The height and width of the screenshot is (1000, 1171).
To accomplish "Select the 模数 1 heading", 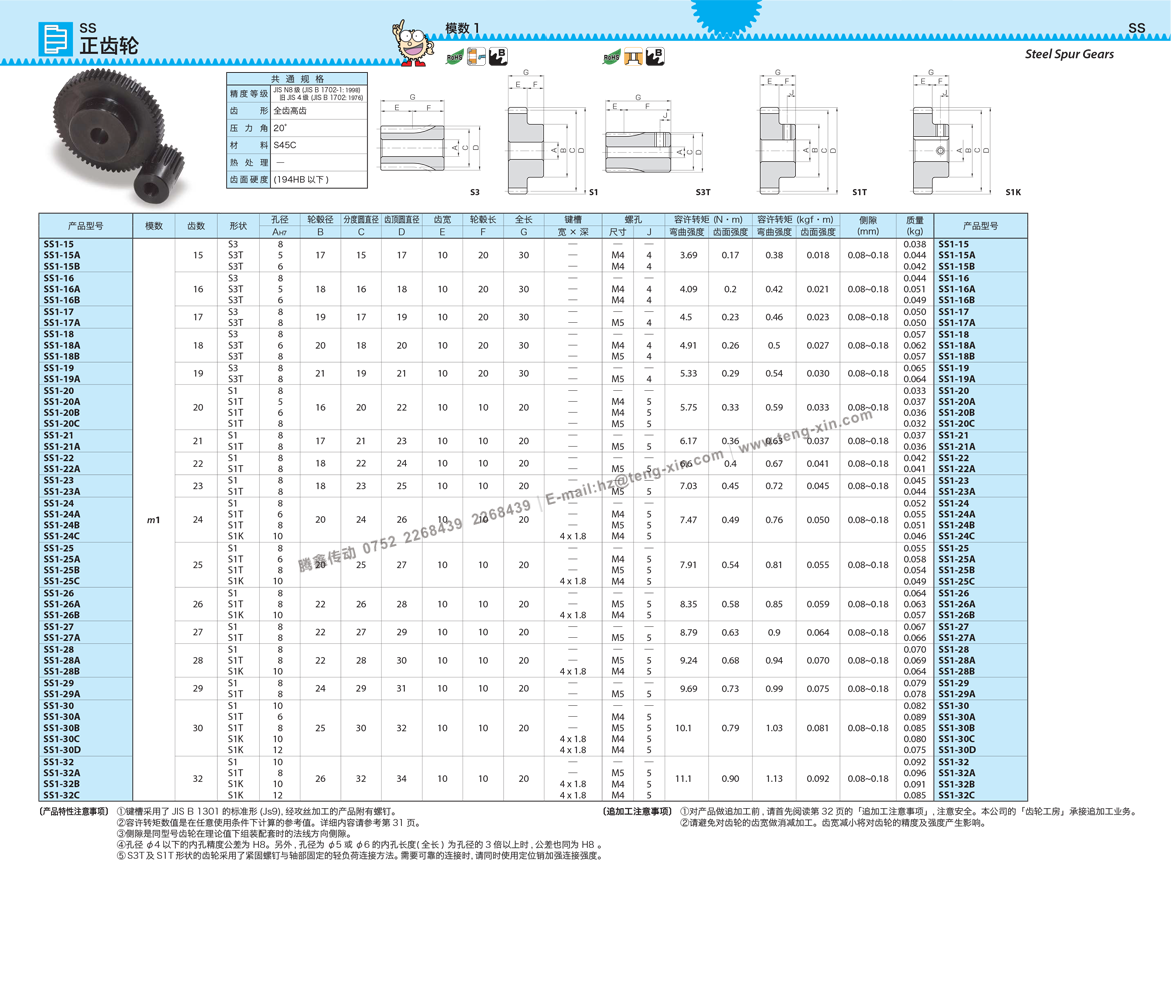I will pos(463,28).
